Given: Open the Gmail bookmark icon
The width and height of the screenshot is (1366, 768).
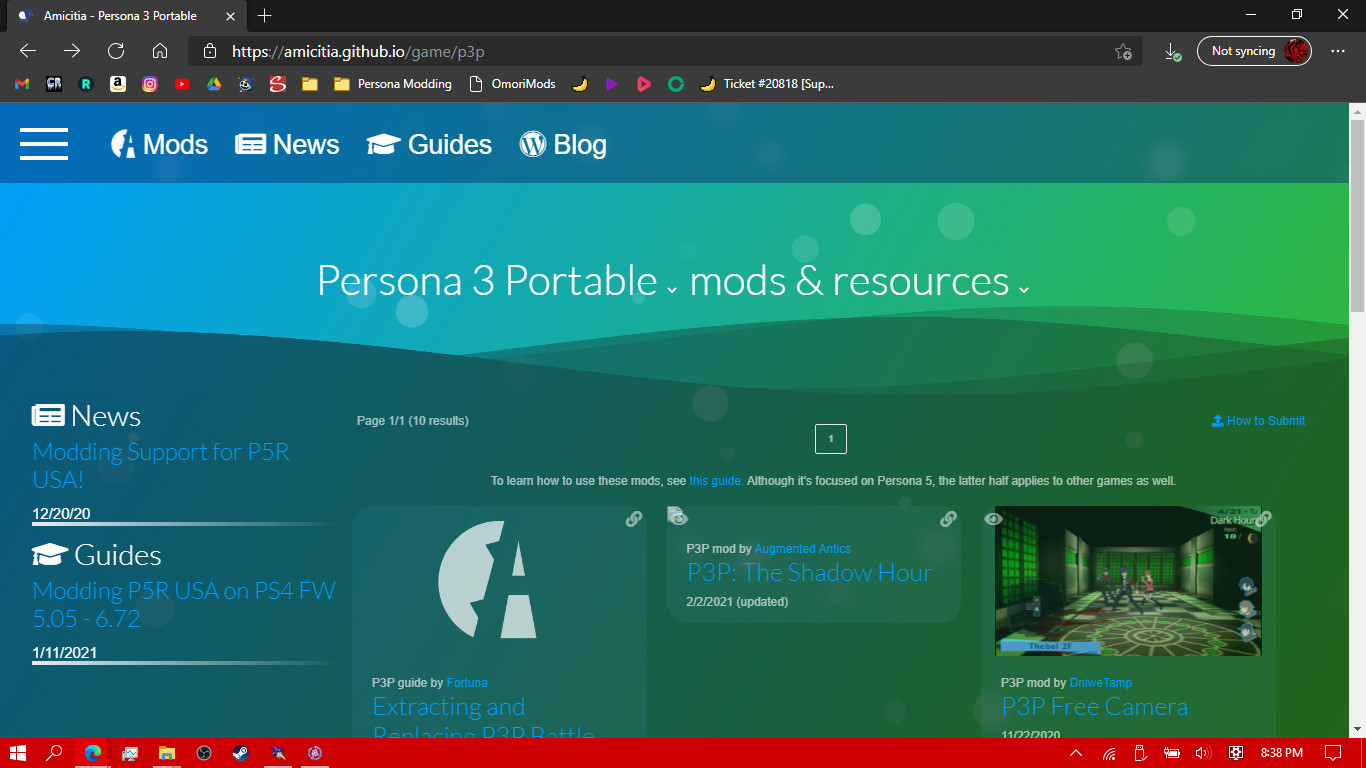Looking at the screenshot, I should coord(22,84).
